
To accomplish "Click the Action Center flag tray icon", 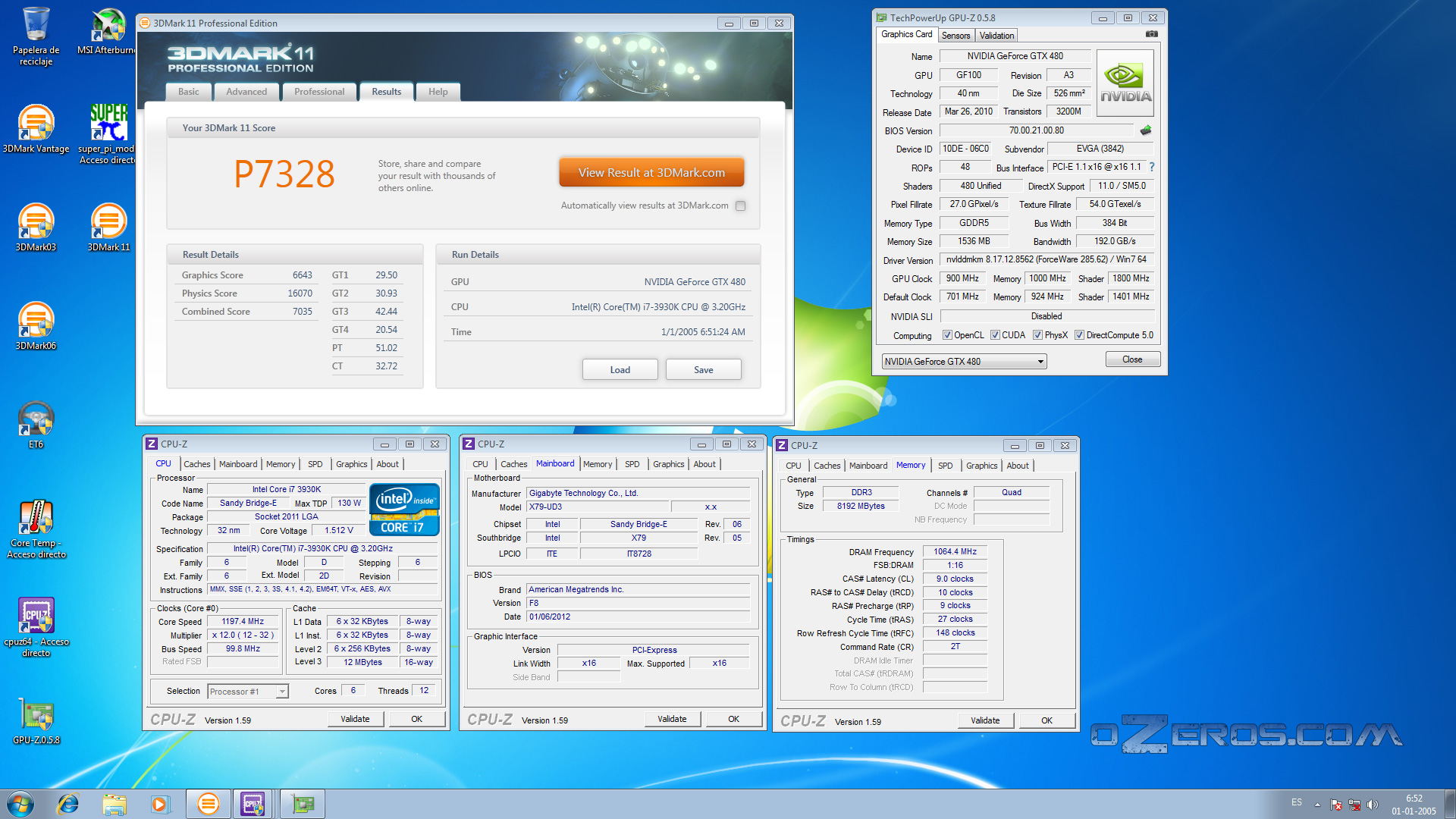I will (1336, 805).
